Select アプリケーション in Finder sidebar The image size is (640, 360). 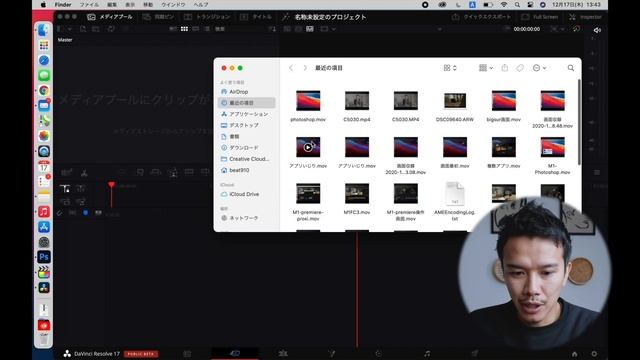coord(247,114)
